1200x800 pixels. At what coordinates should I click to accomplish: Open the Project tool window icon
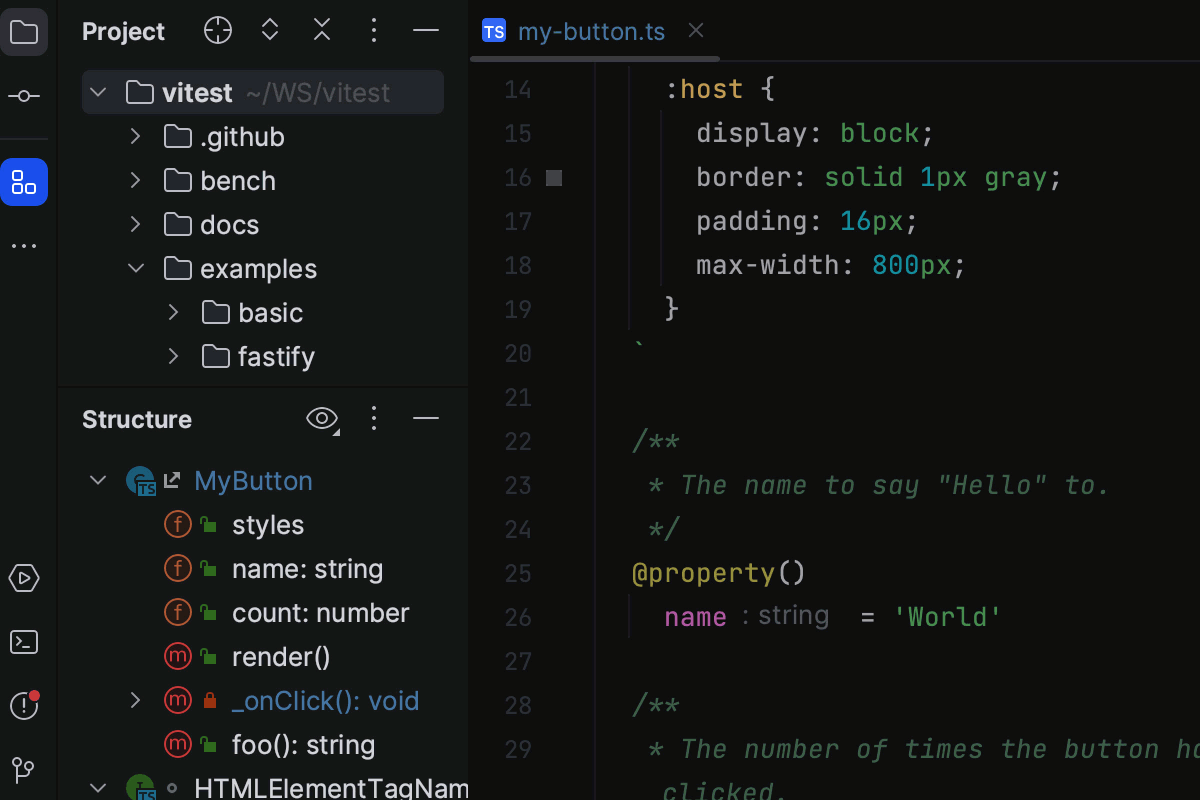pos(24,31)
